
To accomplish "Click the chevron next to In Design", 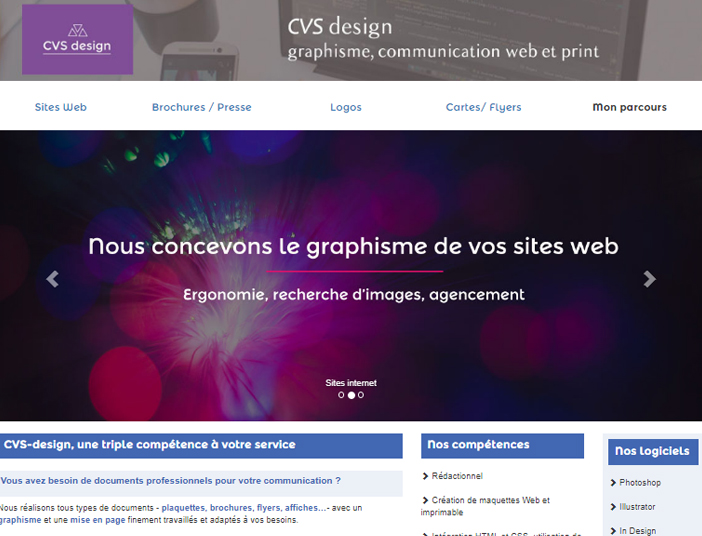I will click(613, 531).
